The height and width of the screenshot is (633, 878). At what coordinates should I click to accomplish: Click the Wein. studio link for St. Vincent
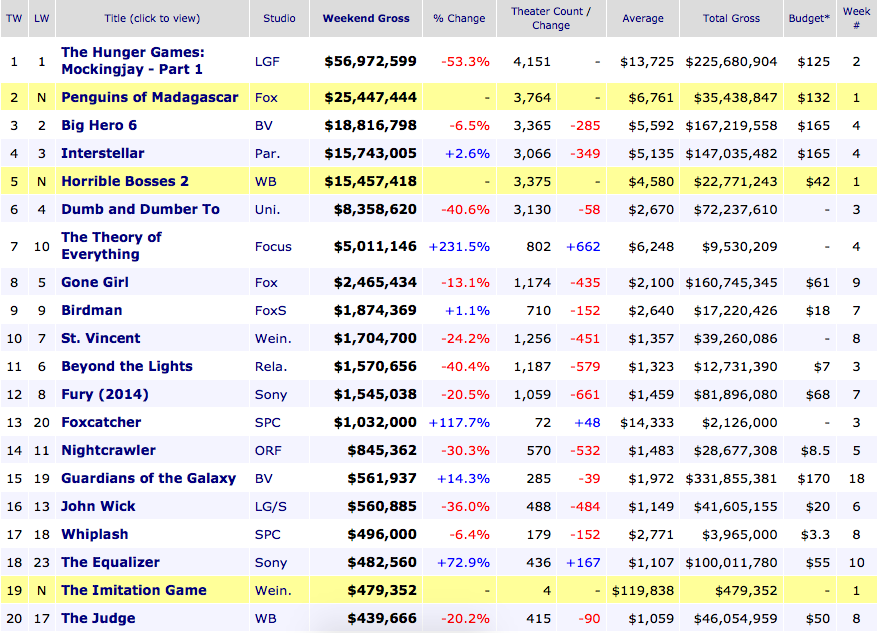point(273,338)
